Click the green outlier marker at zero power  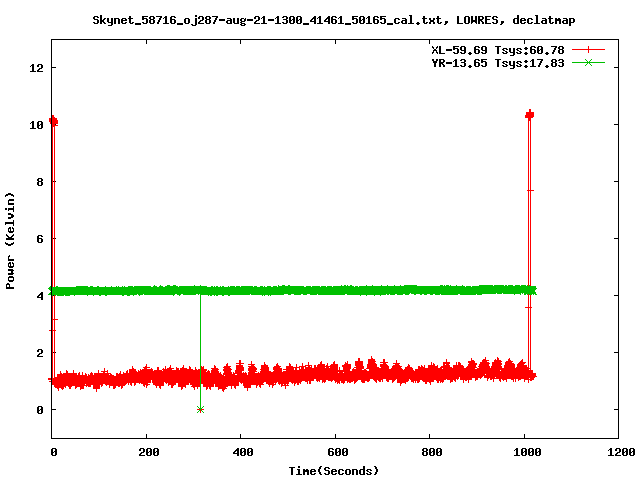coord(200,409)
